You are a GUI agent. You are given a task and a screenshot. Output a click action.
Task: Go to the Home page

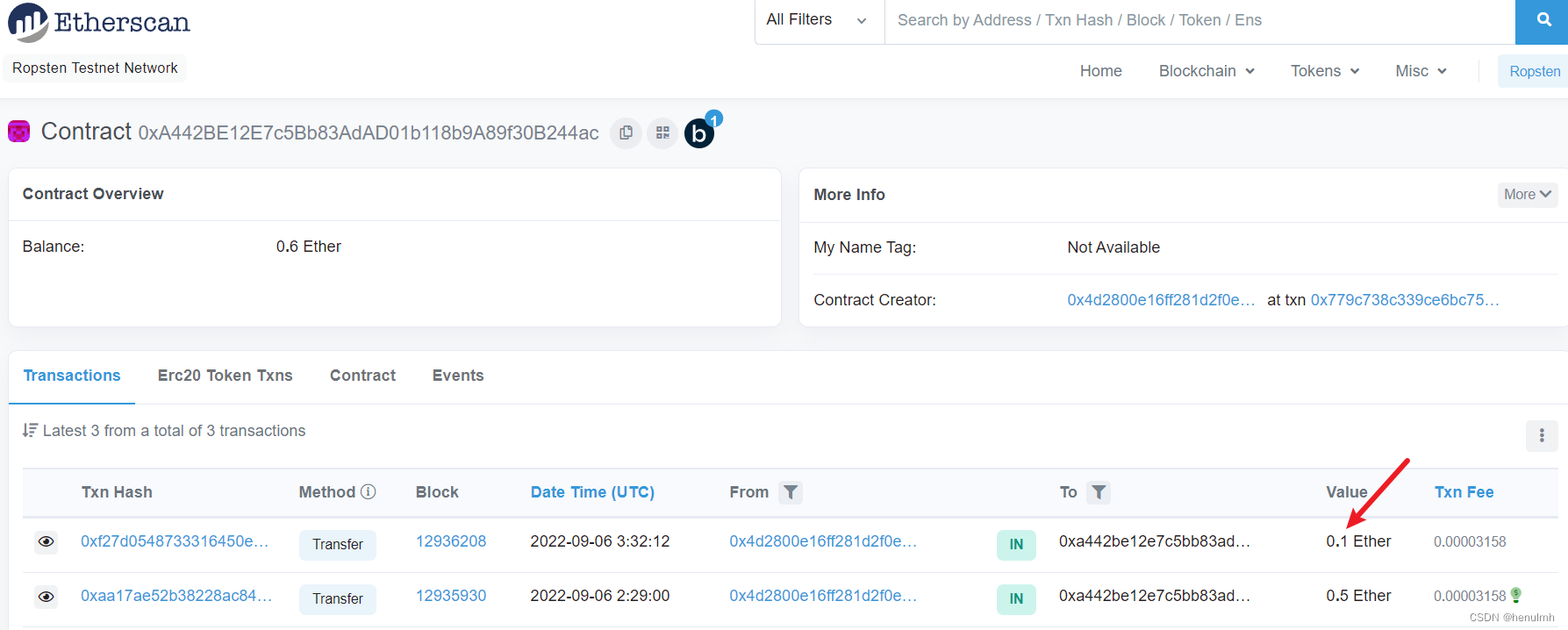1101,71
